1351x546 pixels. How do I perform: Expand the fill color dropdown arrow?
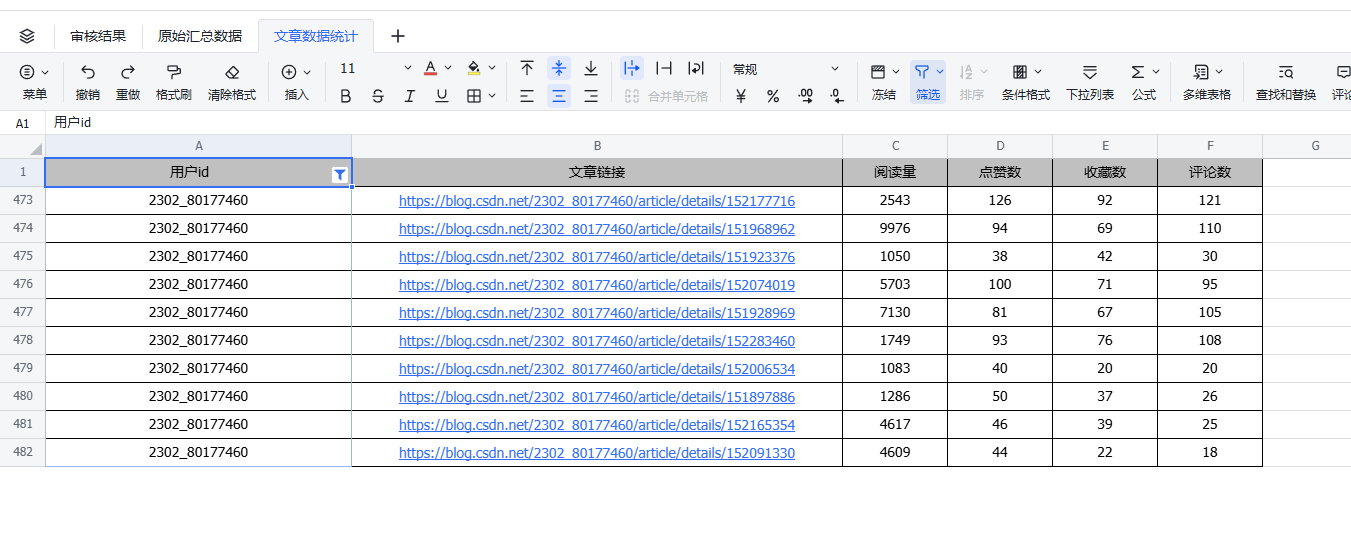(x=491, y=69)
